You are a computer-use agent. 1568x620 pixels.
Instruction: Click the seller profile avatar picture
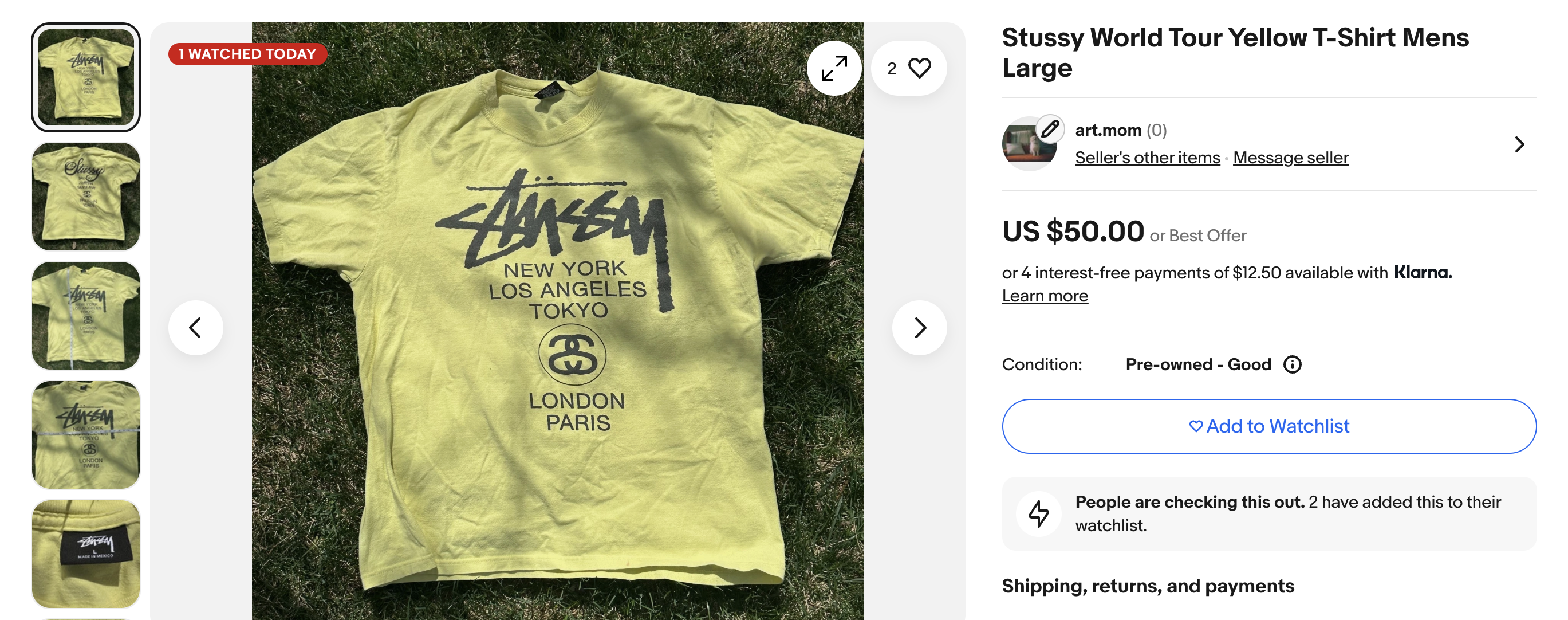point(1025,147)
